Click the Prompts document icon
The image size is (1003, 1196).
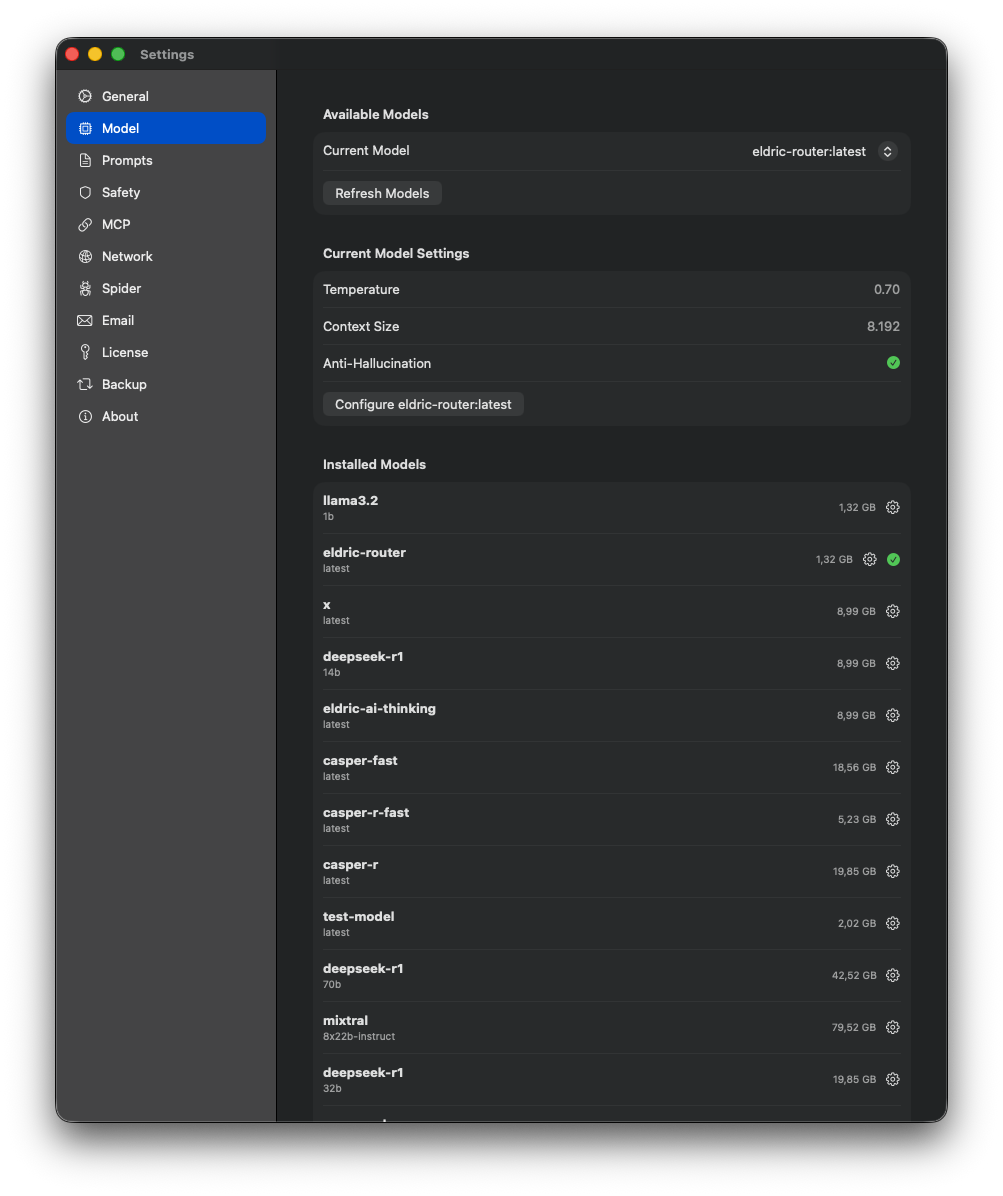(x=86, y=160)
